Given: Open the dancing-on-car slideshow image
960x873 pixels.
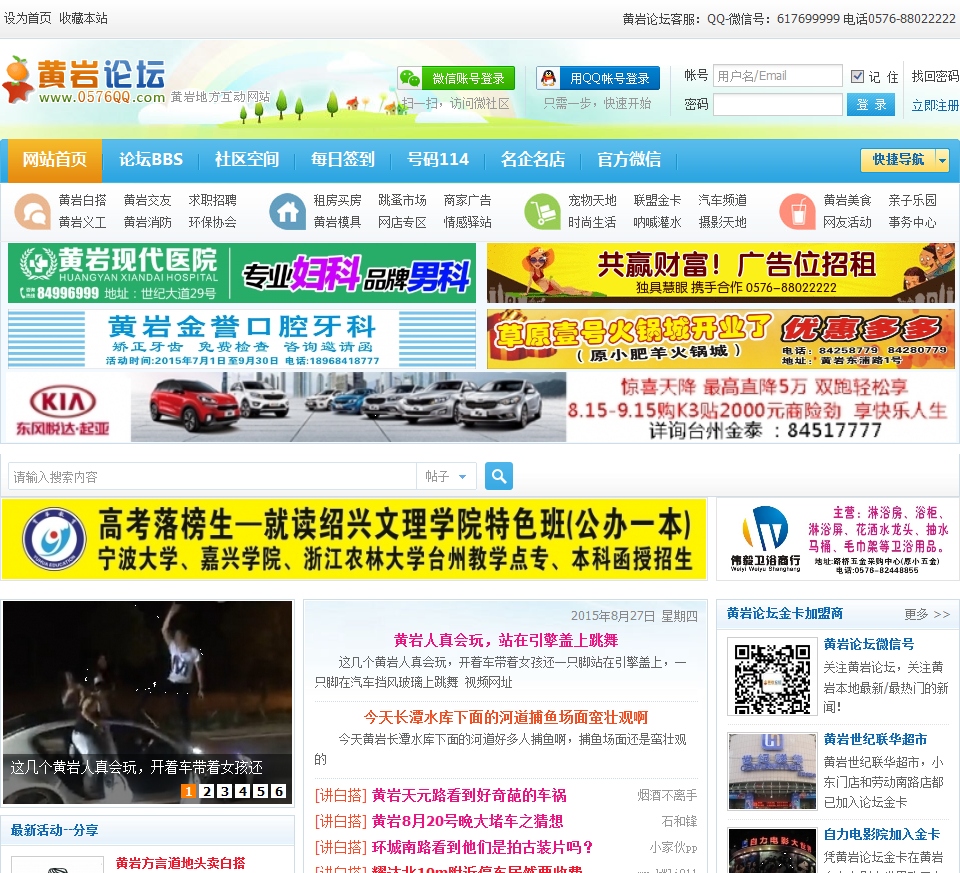Looking at the screenshot, I should (x=148, y=702).
